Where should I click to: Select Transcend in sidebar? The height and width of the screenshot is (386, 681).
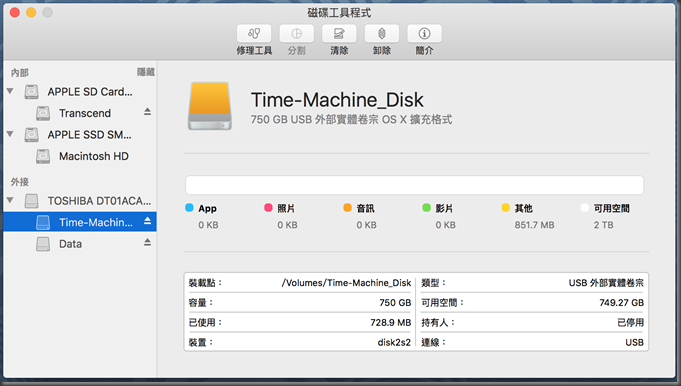85,113
